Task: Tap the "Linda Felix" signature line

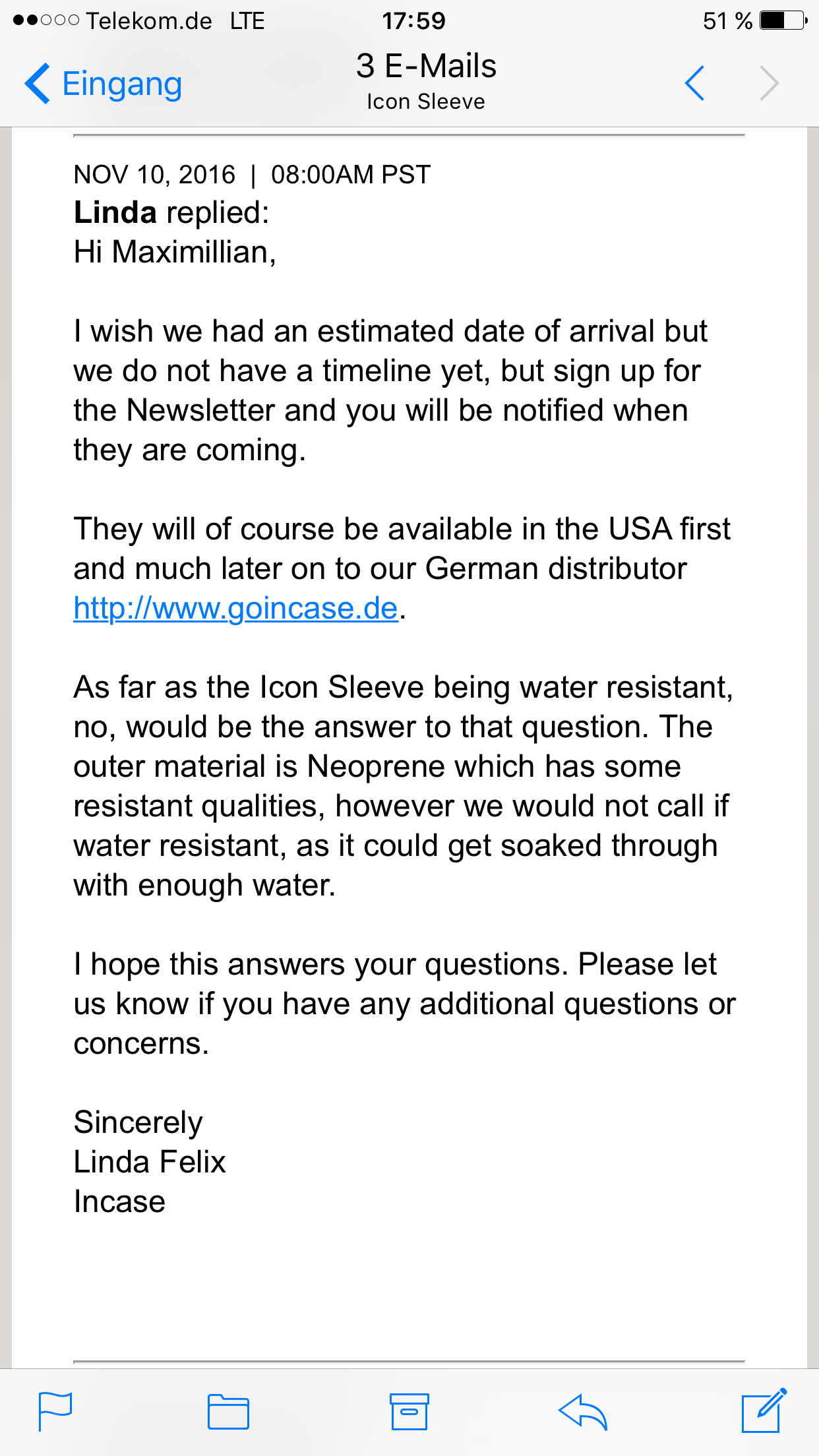Action: click(150, 1162)
